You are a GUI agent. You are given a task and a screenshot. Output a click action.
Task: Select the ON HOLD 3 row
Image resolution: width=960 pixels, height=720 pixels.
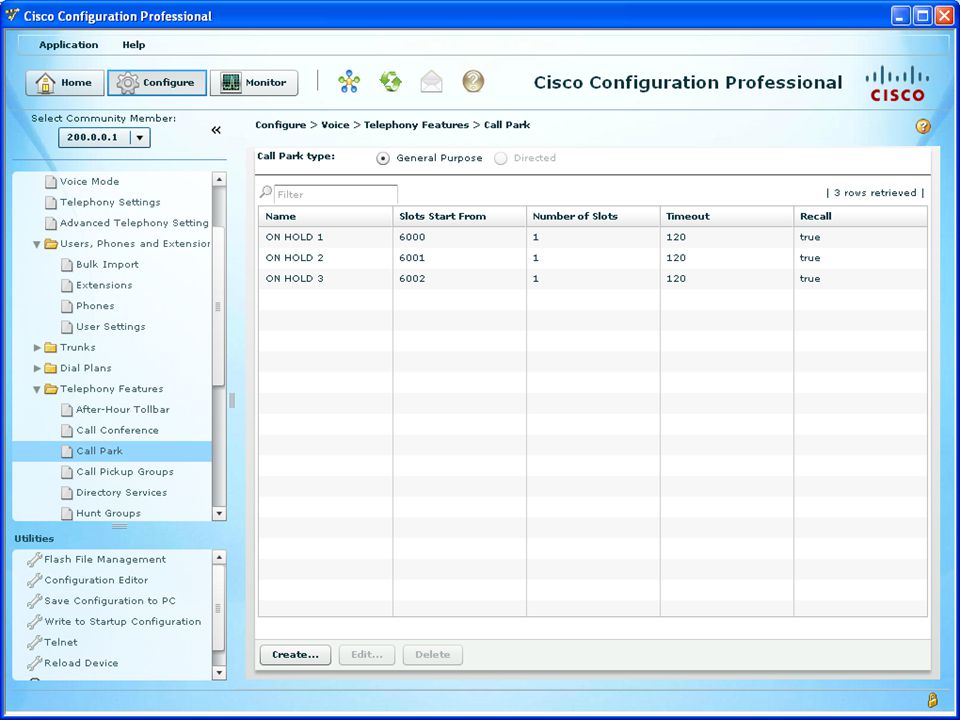(593, 279)
